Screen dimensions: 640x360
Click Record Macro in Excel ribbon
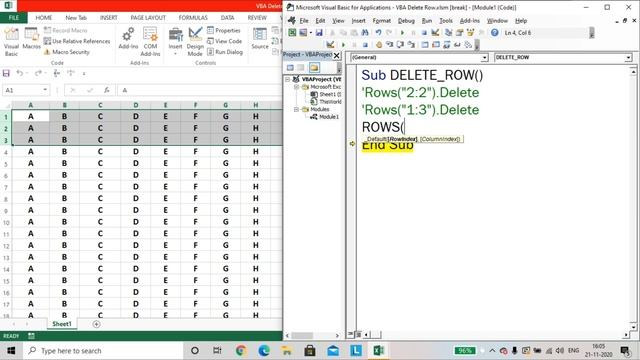(66, 31)
